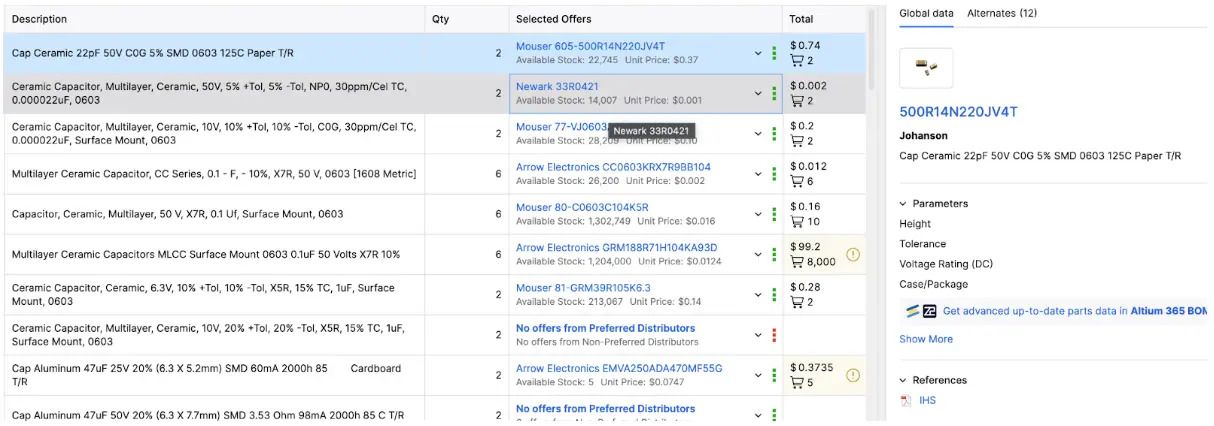The height and width of the screenshot is (426, 1214).
Task: Click the warning icon next to the $99.2 total
Action: [853, 254]
